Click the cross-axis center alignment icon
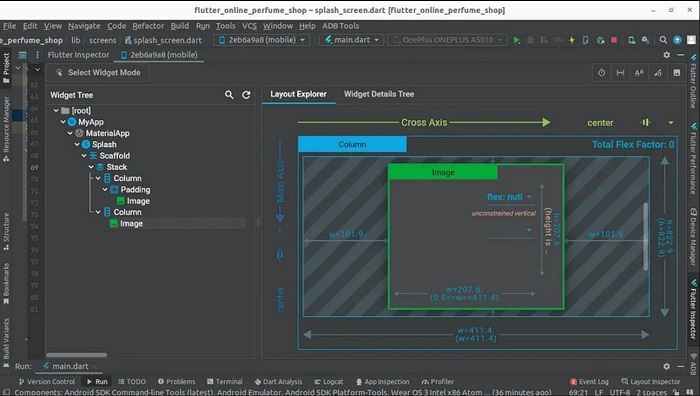Screen dimensions: 700x396 646,122
